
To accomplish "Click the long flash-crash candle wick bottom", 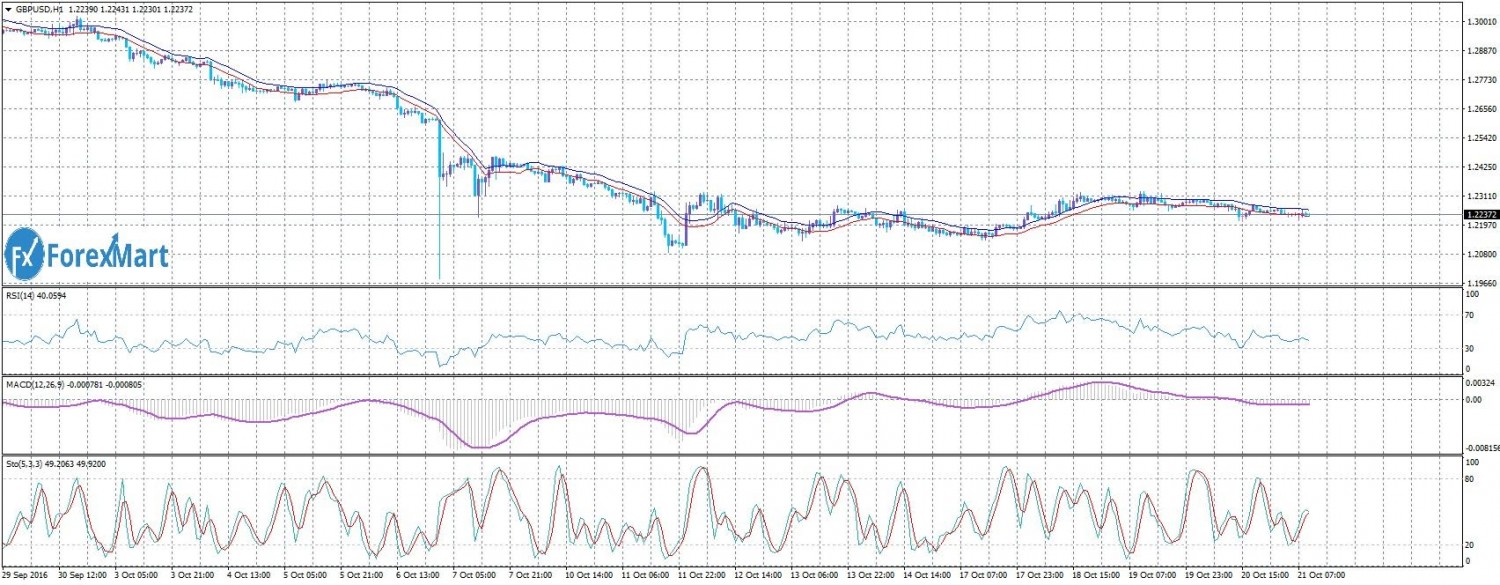I will pos(439,277).
